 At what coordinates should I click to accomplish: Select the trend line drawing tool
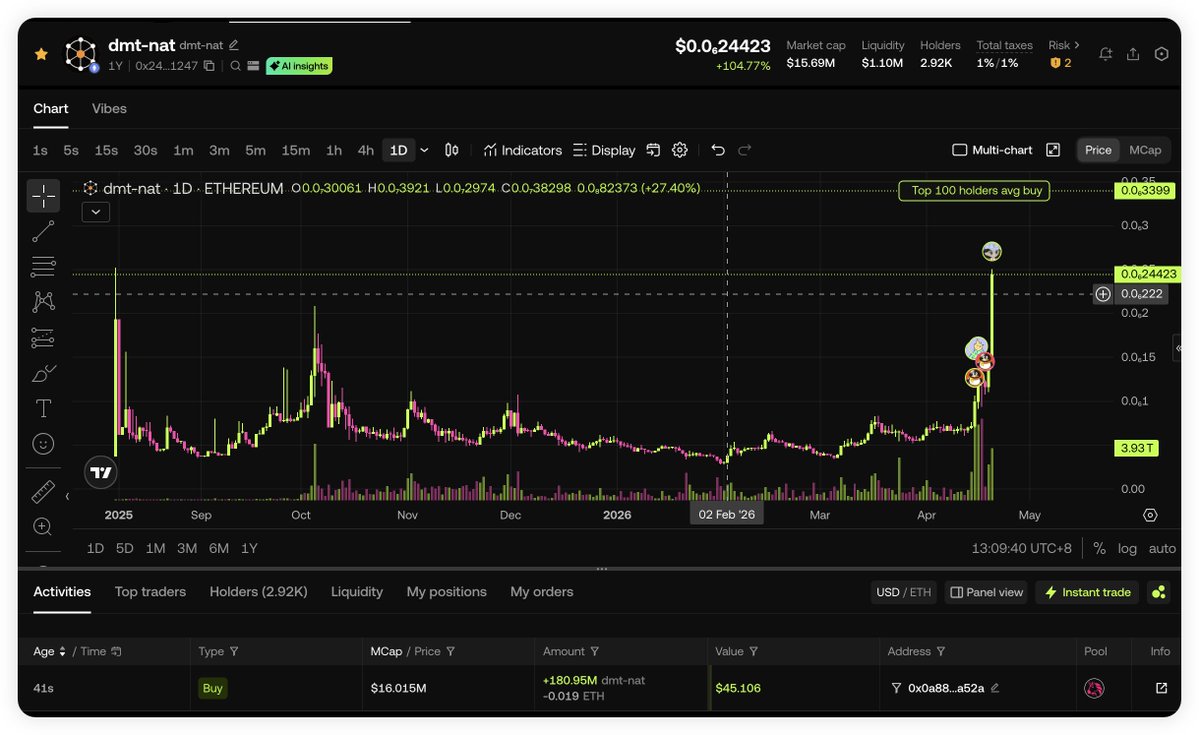(43, 232)
